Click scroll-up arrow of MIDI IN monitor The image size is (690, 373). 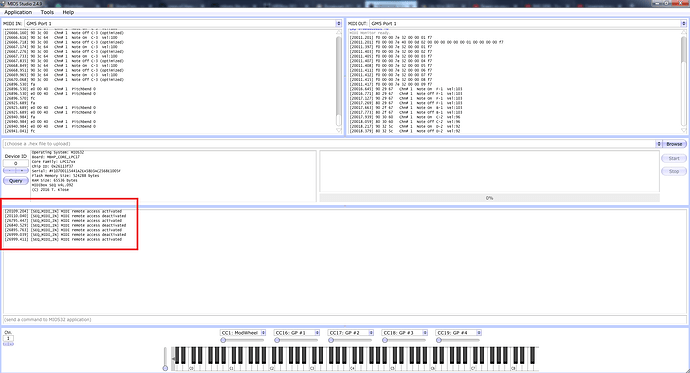tap(338, 32)
